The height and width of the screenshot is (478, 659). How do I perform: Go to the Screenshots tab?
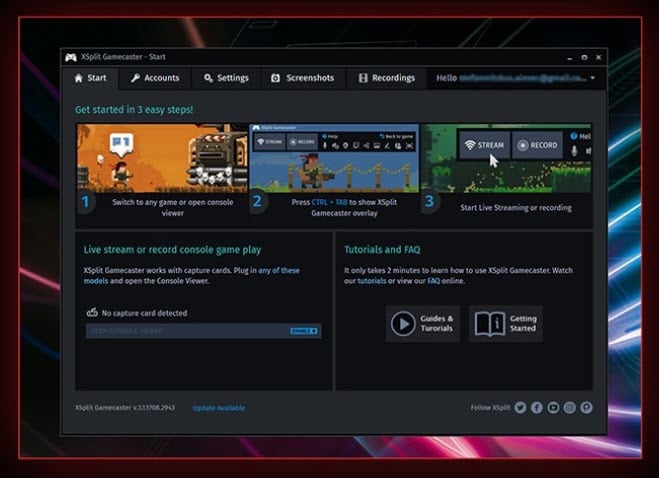[x=303, y=78]
